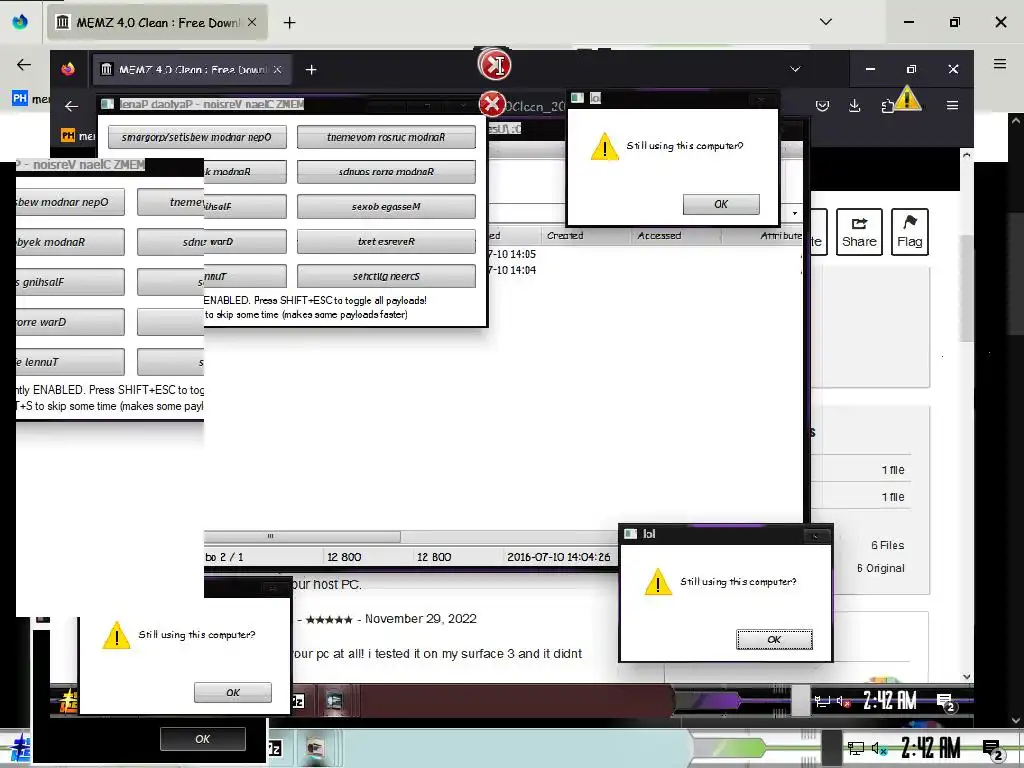Click OK in the bottom-left white dialog
The image size is (1024, 768).
[232, 692]
